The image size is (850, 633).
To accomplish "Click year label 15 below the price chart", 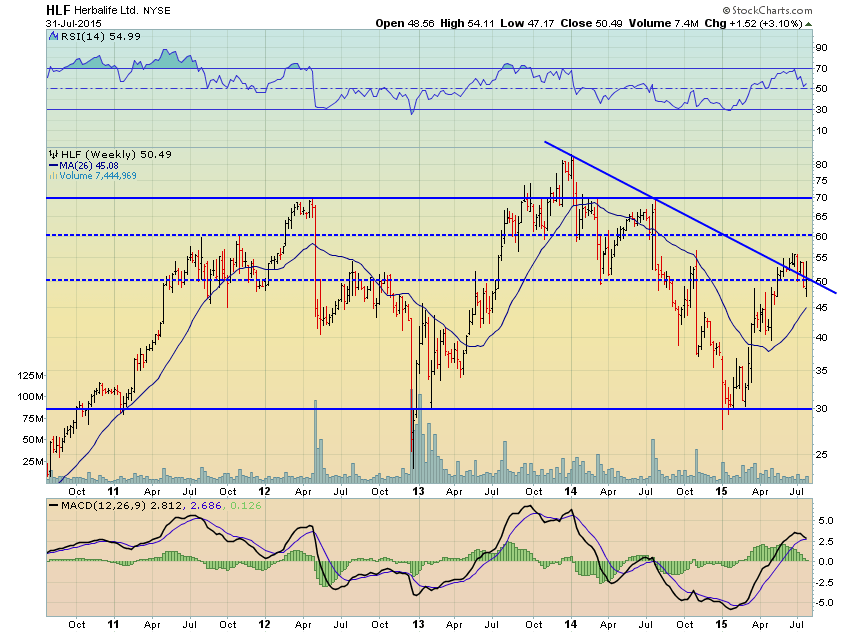I will pyautogui.click(x=721, y=491).
